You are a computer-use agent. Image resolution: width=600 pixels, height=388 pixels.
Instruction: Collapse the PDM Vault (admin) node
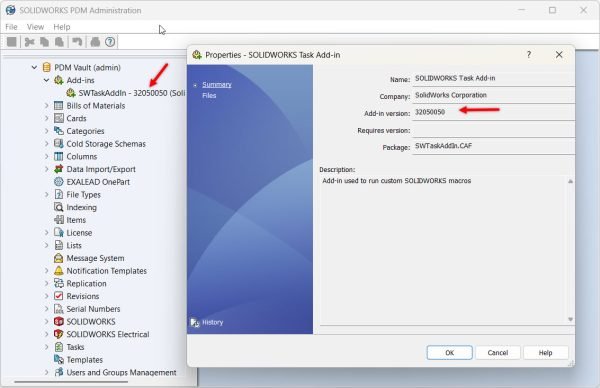pos(34,67)
